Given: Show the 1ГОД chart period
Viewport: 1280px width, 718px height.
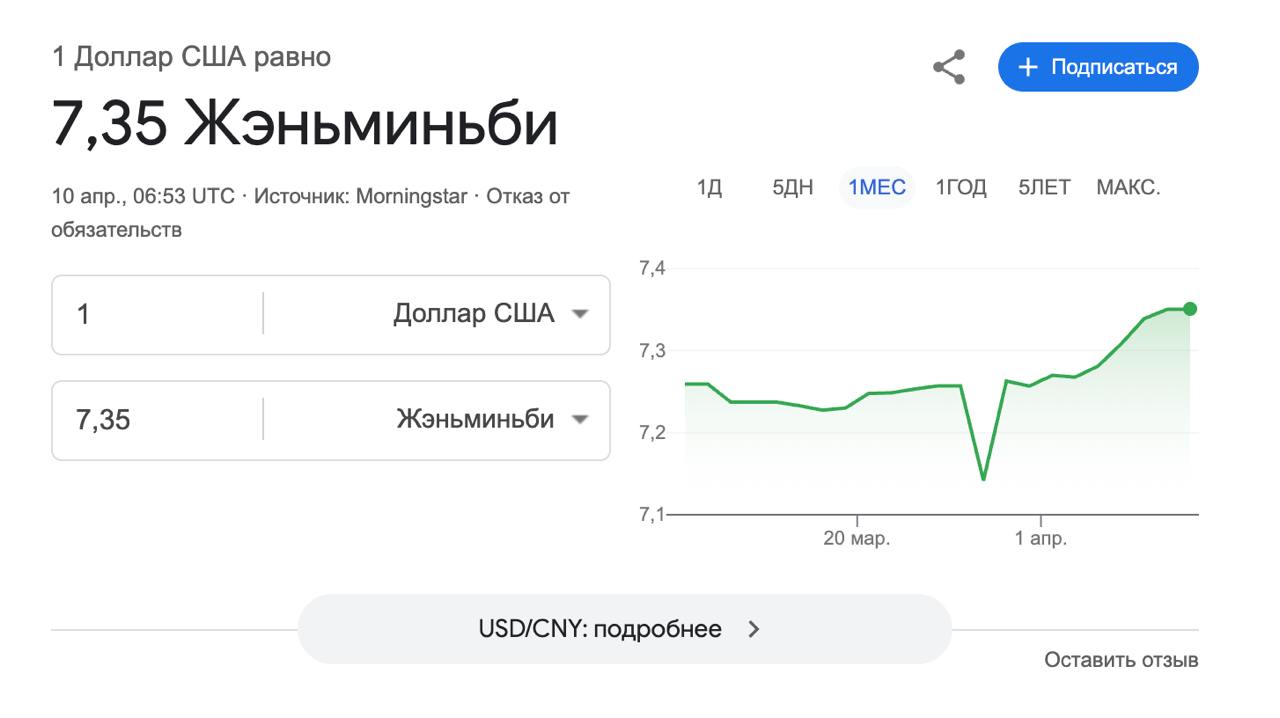Looking at the screenshot, I should 961,187.
